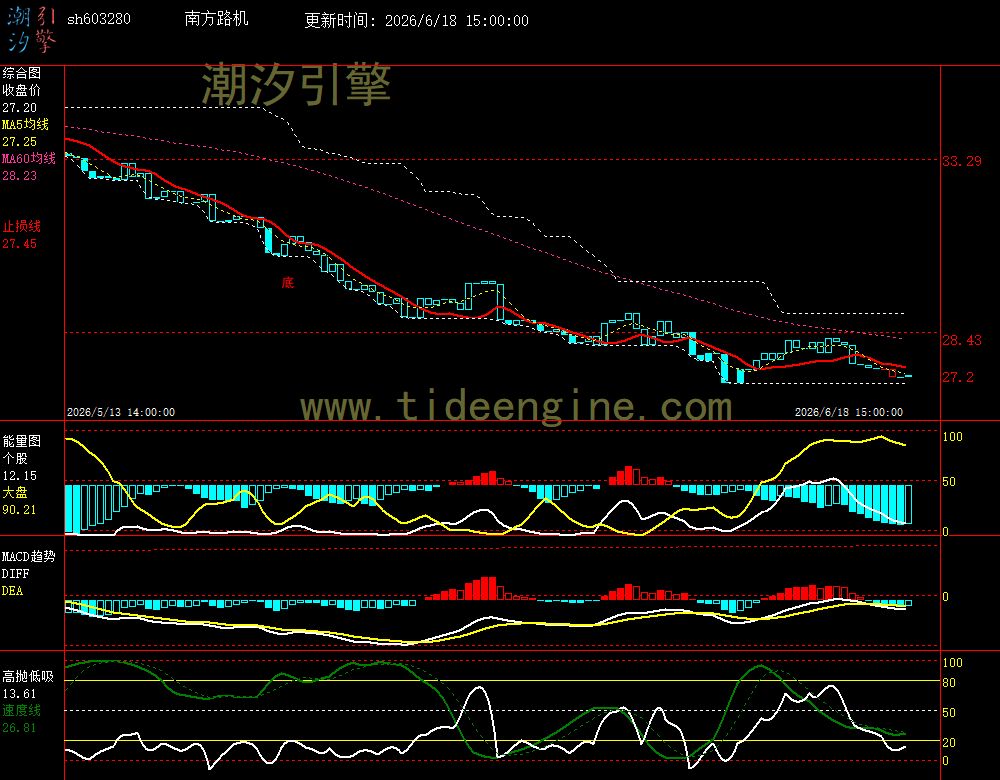Click the stop-loss value 27.45
Screen dimensions: 1000x780
point(19,244)
